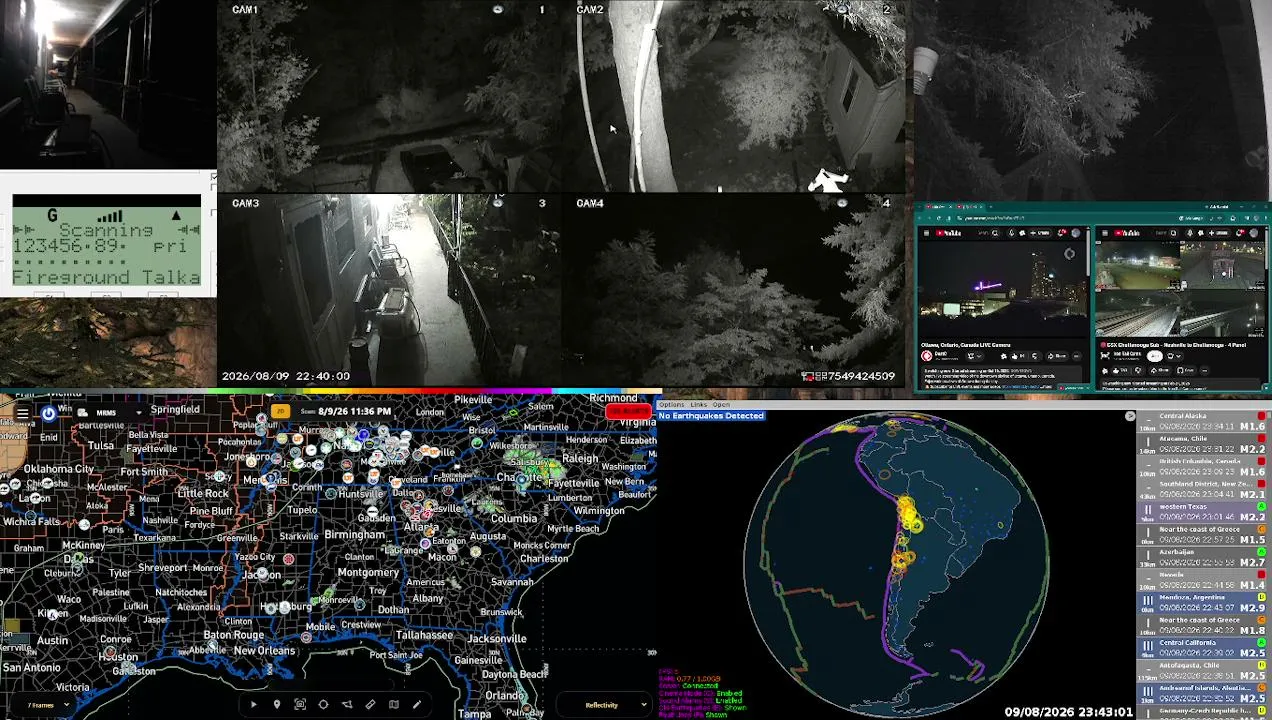This screenshot has height=720, width=1272.
Task: Click the New Orleans label on radar map
Action: [264, 650]
